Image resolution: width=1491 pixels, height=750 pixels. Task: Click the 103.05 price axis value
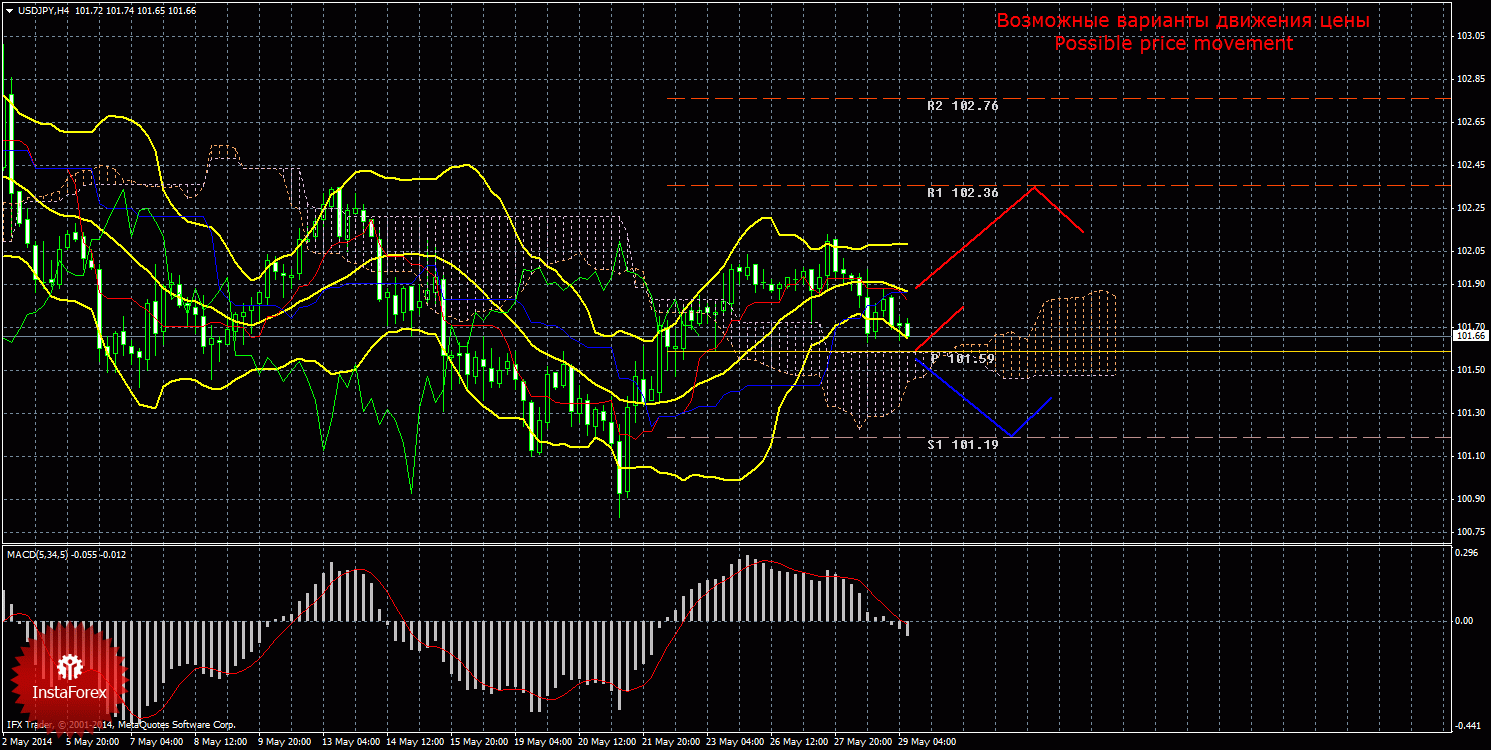(x=1470, y=36)
